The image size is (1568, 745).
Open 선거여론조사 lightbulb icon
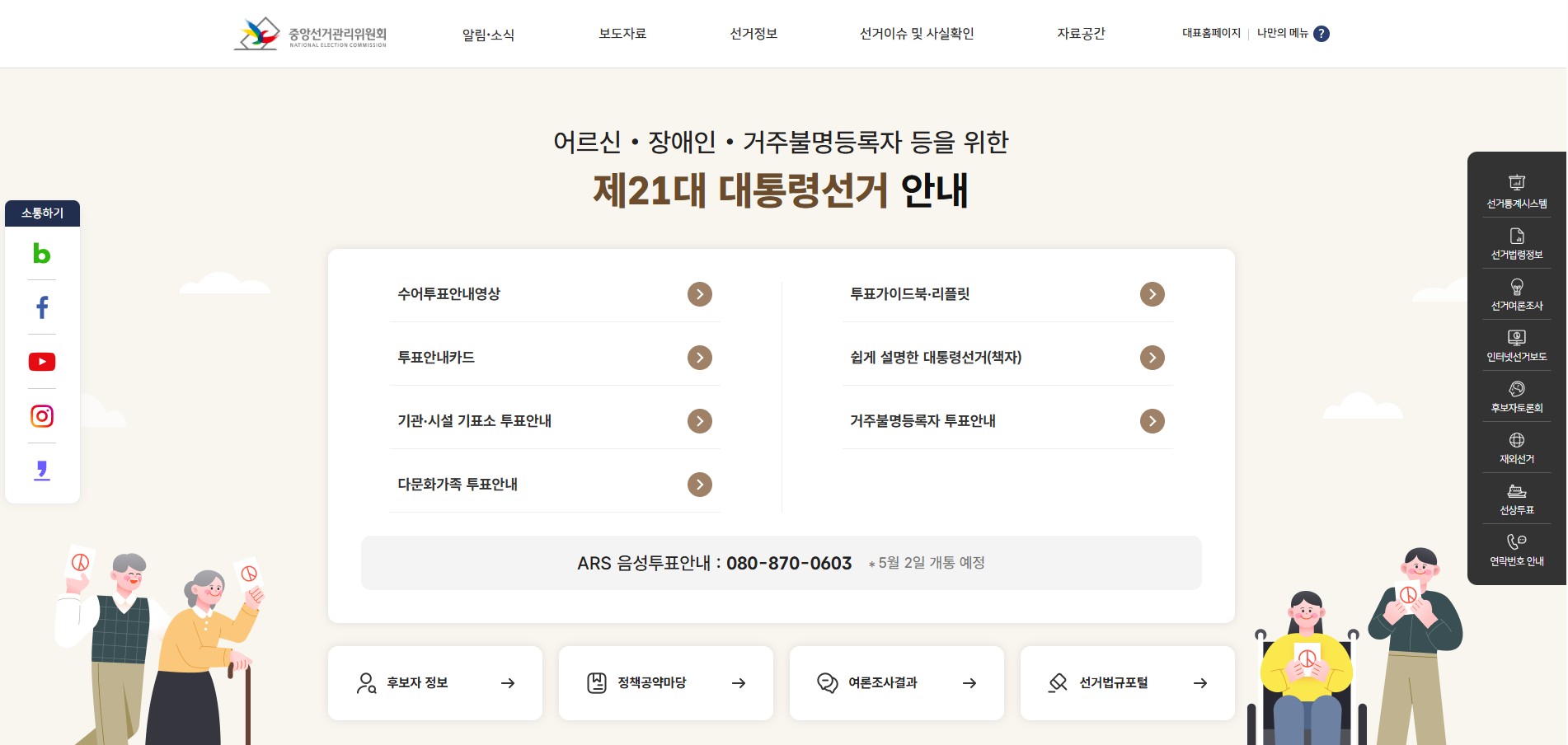point(1517,287)
